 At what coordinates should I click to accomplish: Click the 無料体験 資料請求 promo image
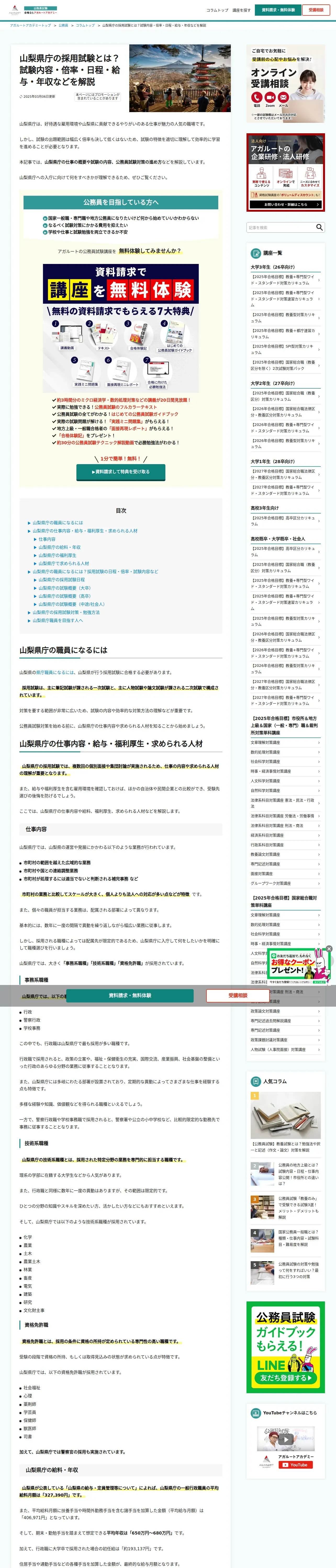121,327
